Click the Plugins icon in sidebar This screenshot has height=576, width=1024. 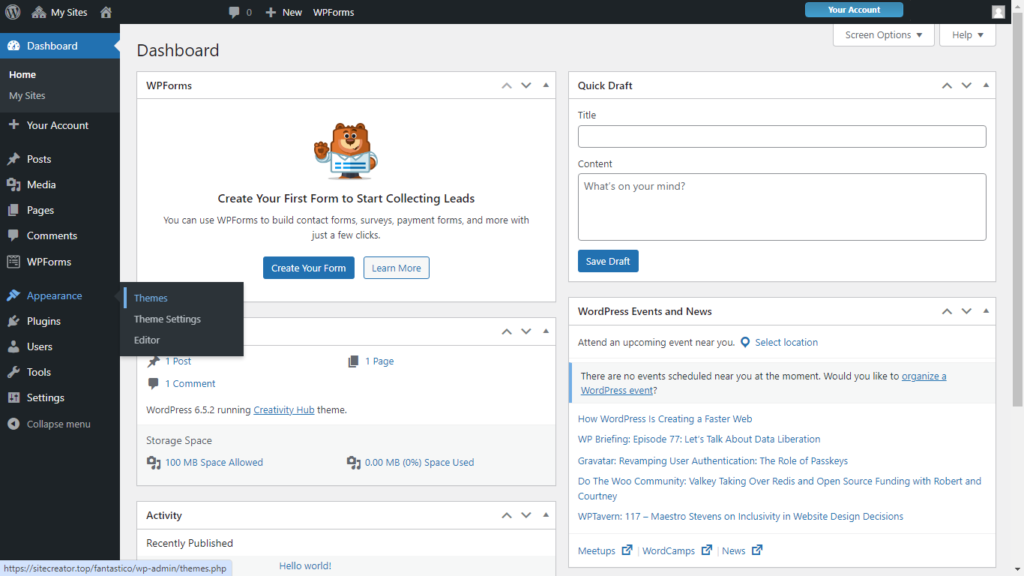point(13,322)
